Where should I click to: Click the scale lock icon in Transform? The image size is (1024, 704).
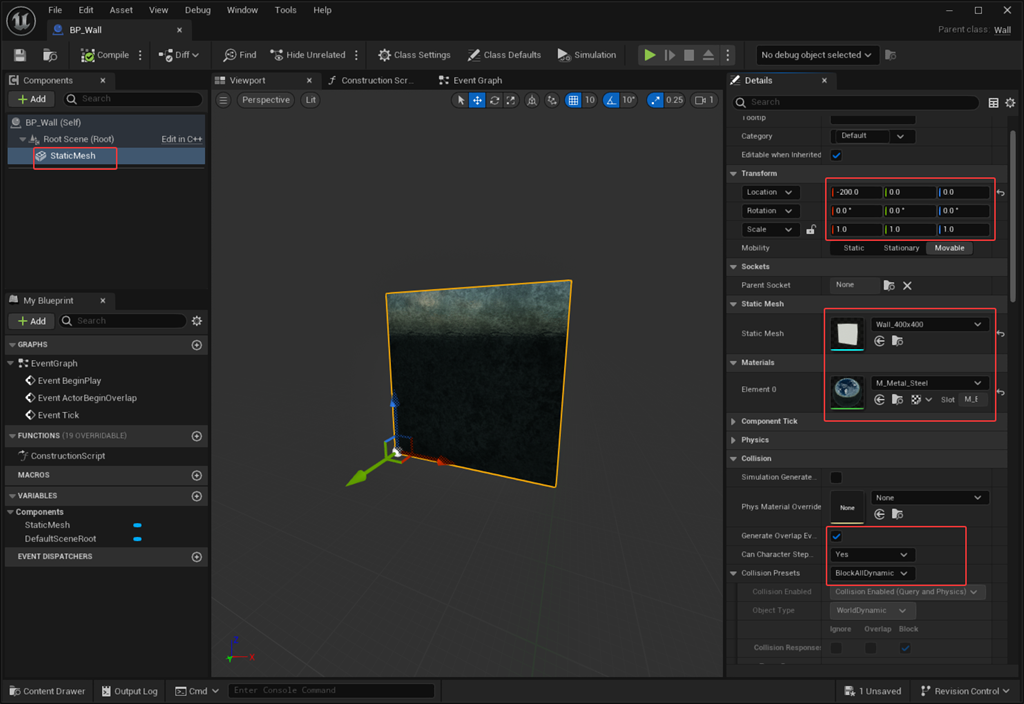coord(811,230)
